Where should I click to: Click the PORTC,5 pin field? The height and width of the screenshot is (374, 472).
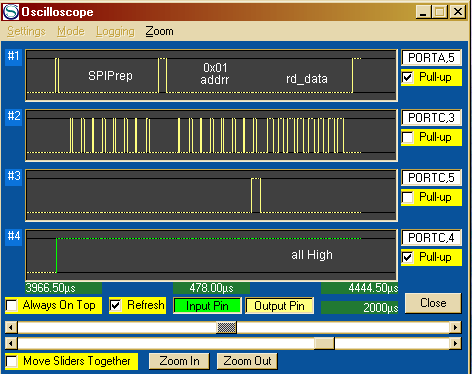[x=431, y=178]
